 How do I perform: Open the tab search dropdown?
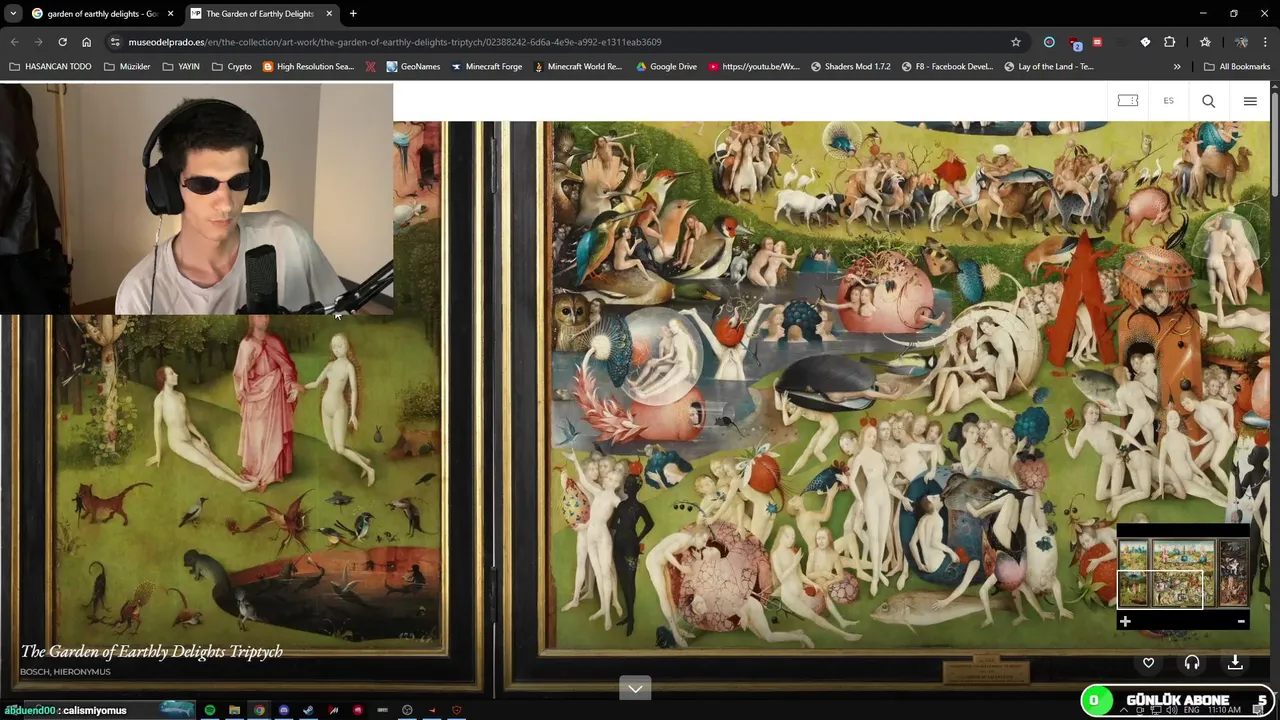(x=13, y=14)
